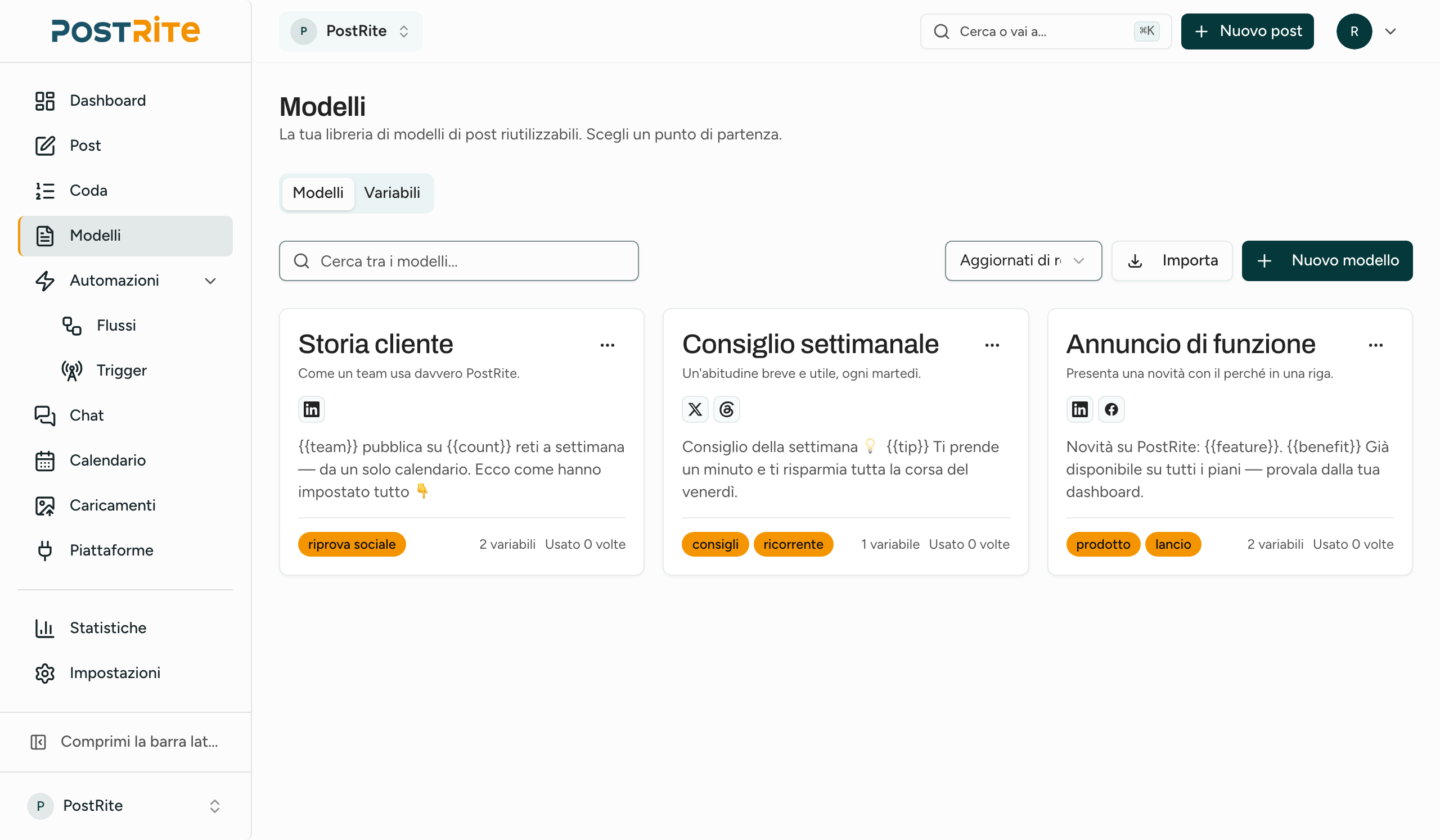Open the Dashboard sidebar item

[x=125, y=101]
